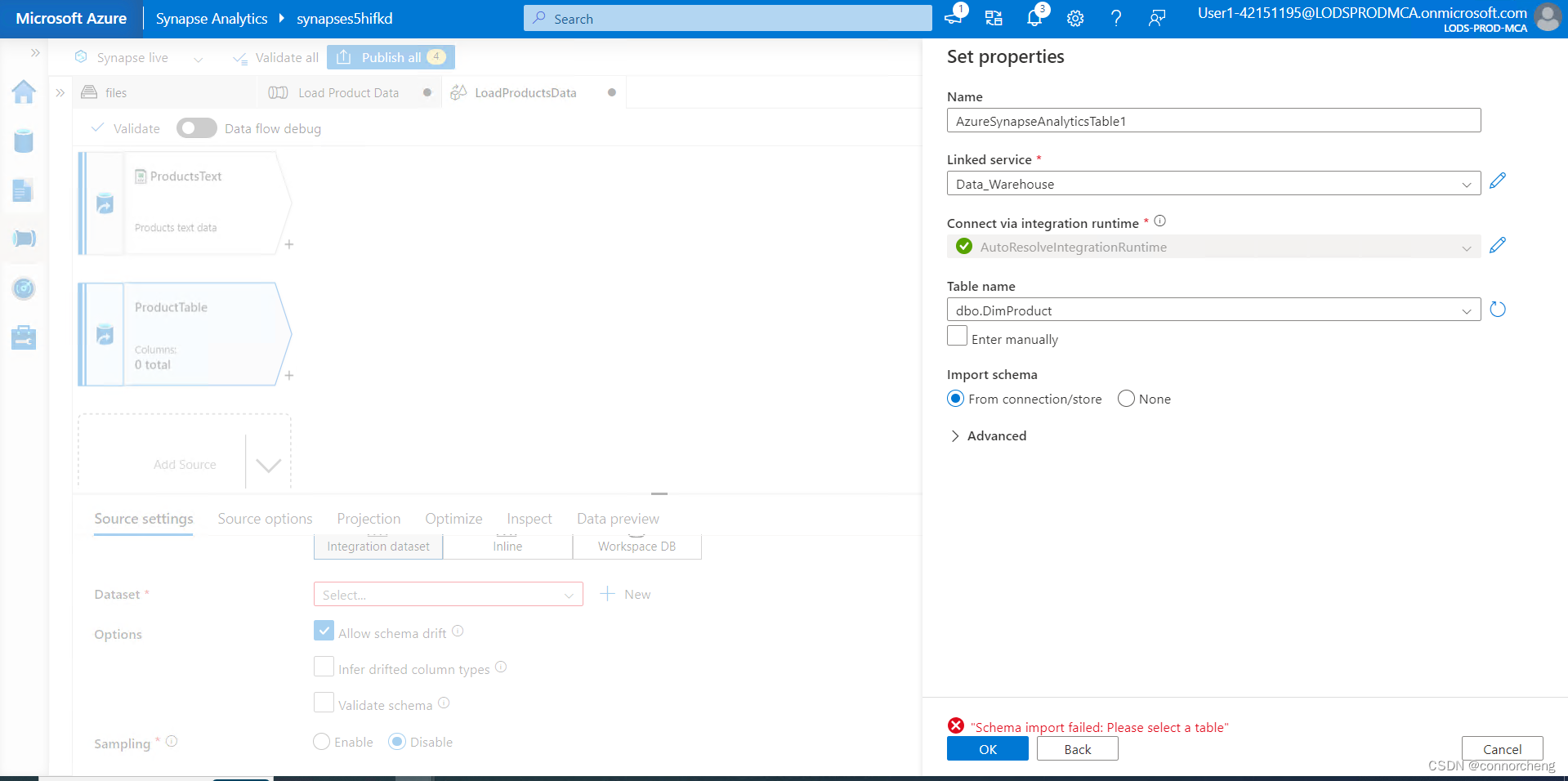Show info for Infer drifted column types
1568x781 pixels.
click(501, 667)
